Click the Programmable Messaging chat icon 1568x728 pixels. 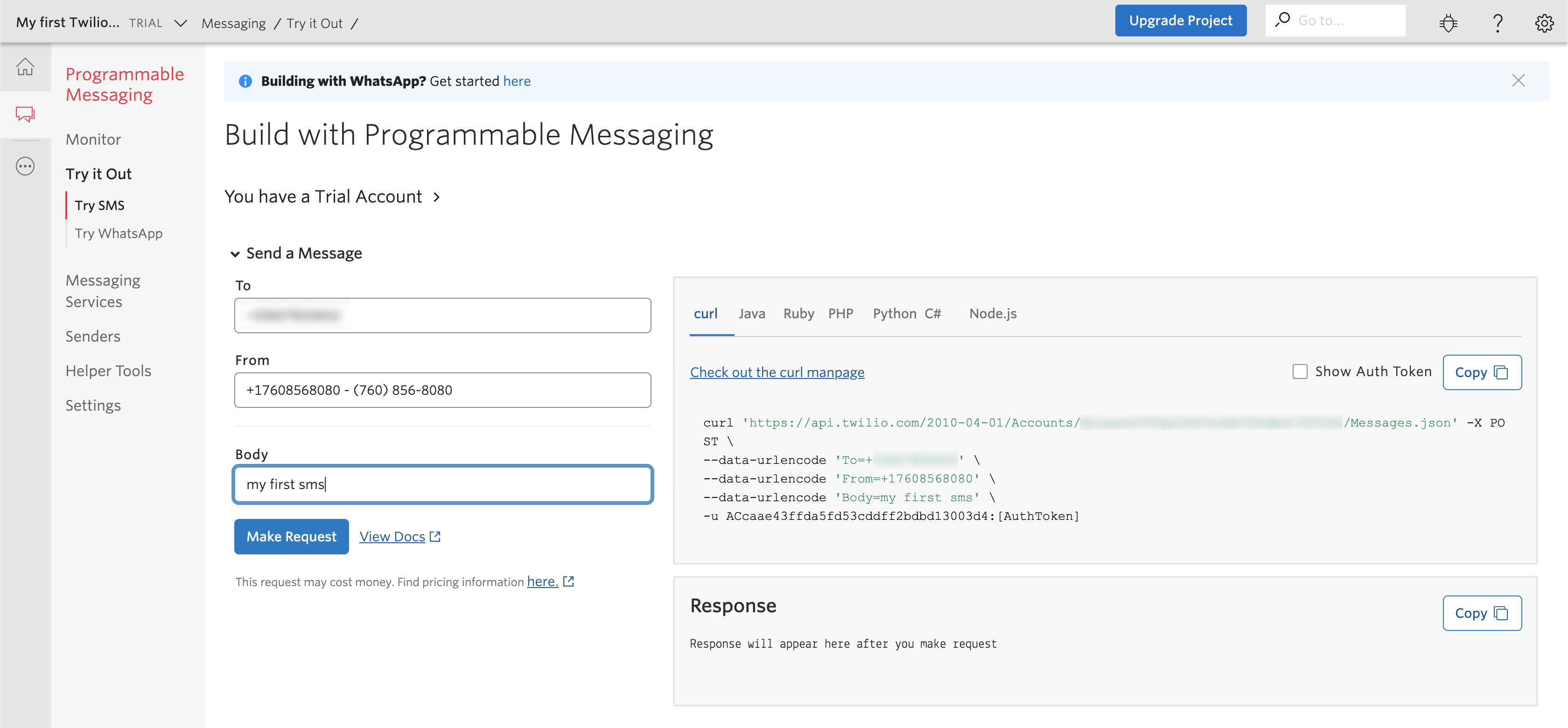pyautogui.click(x=25, y=114)
